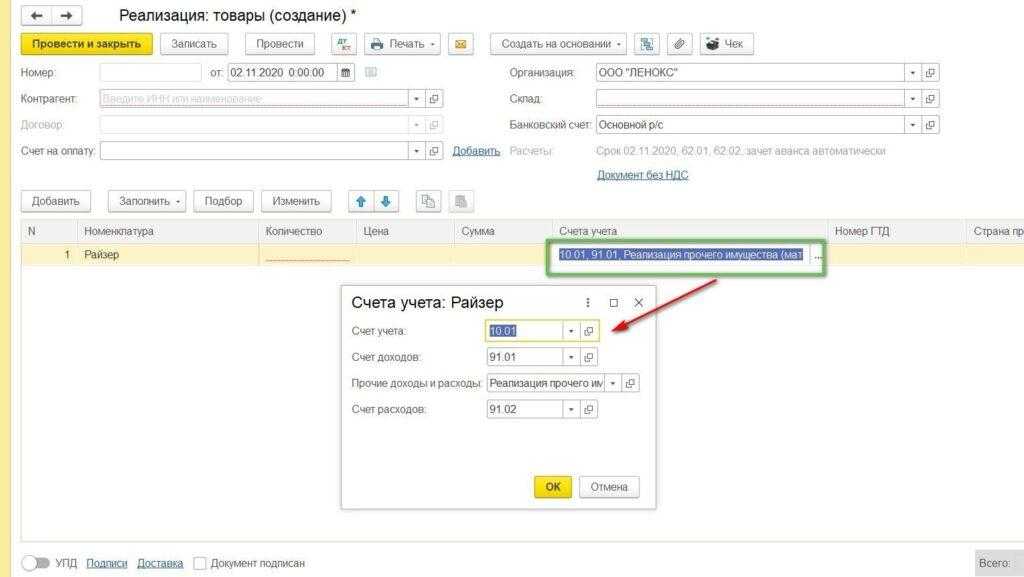Viewport: 1024px width, 577px height.
Task: Move row down with blue arrow
Action: 385,201
